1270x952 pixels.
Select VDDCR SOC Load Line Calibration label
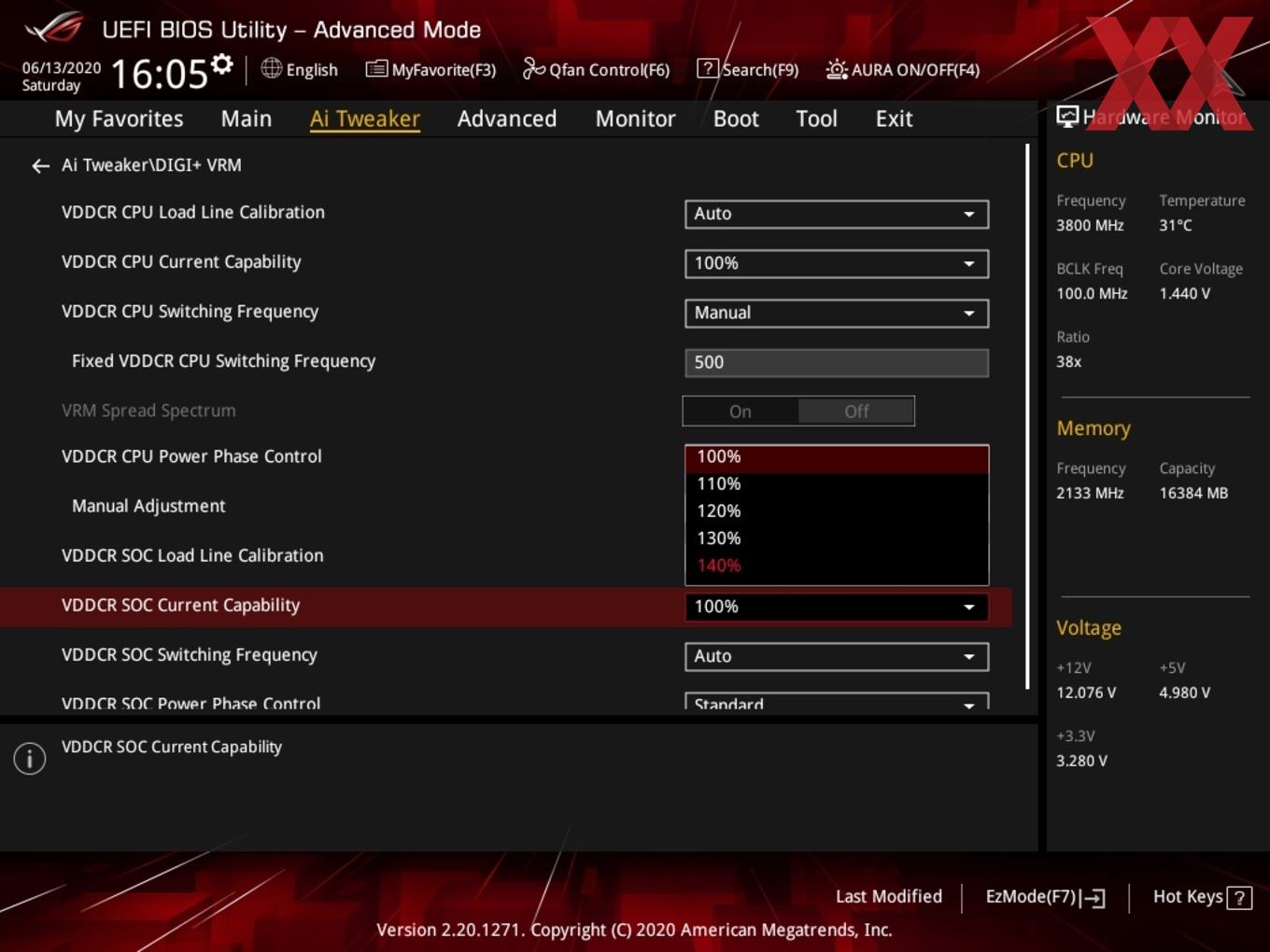pos(192,555)
